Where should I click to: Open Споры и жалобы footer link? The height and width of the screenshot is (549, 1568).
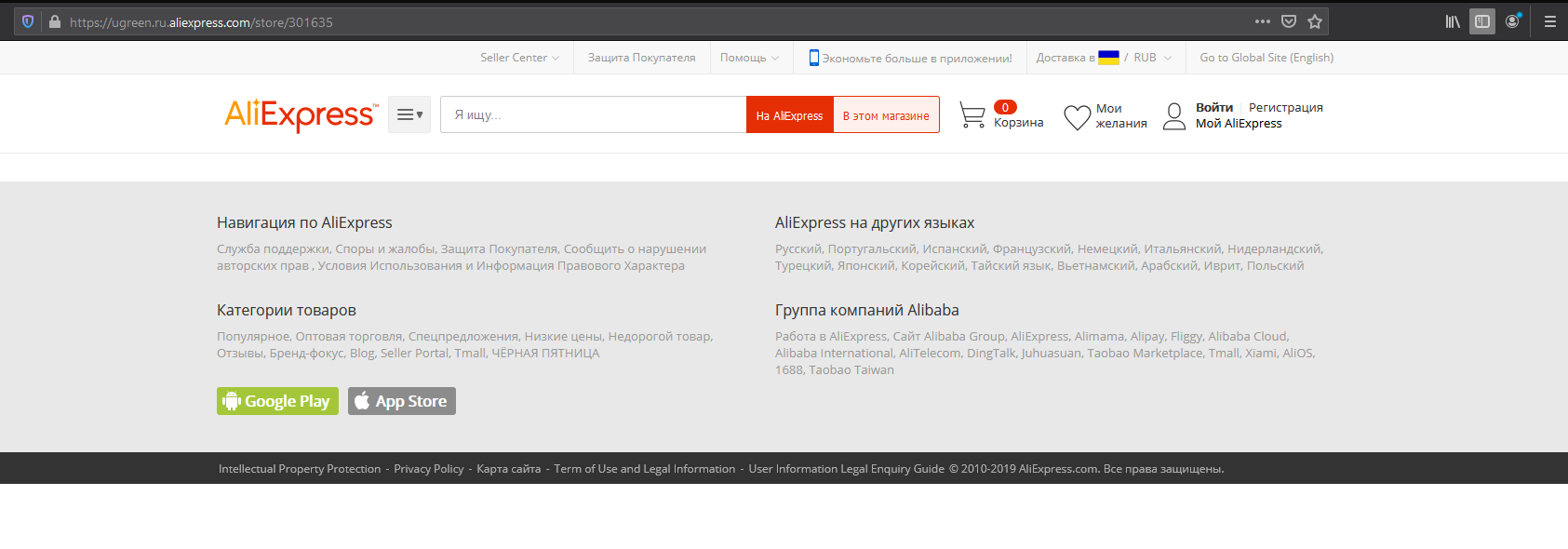pos(384,249)
